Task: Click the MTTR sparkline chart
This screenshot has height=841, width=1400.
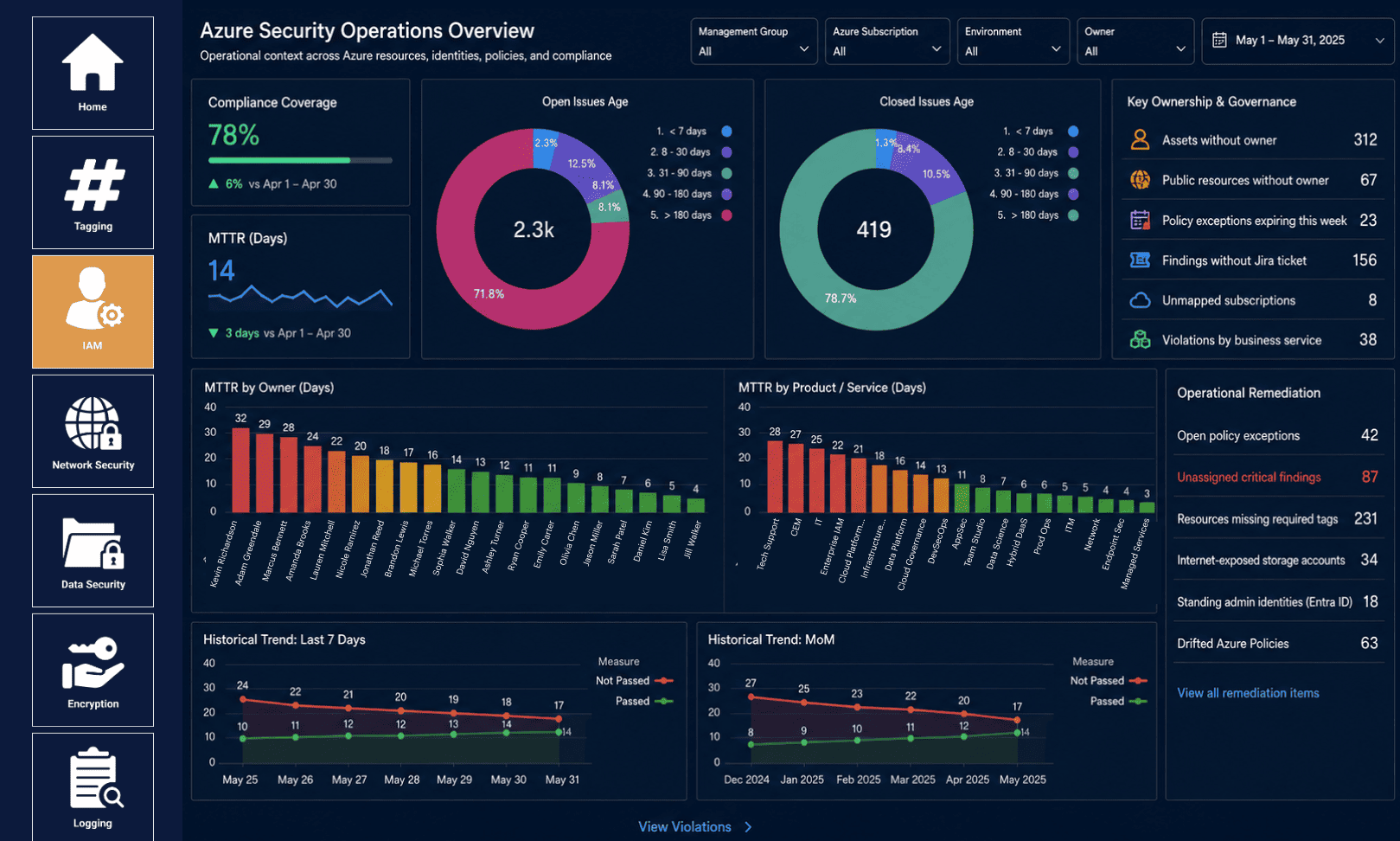Action: click(300, 297)
